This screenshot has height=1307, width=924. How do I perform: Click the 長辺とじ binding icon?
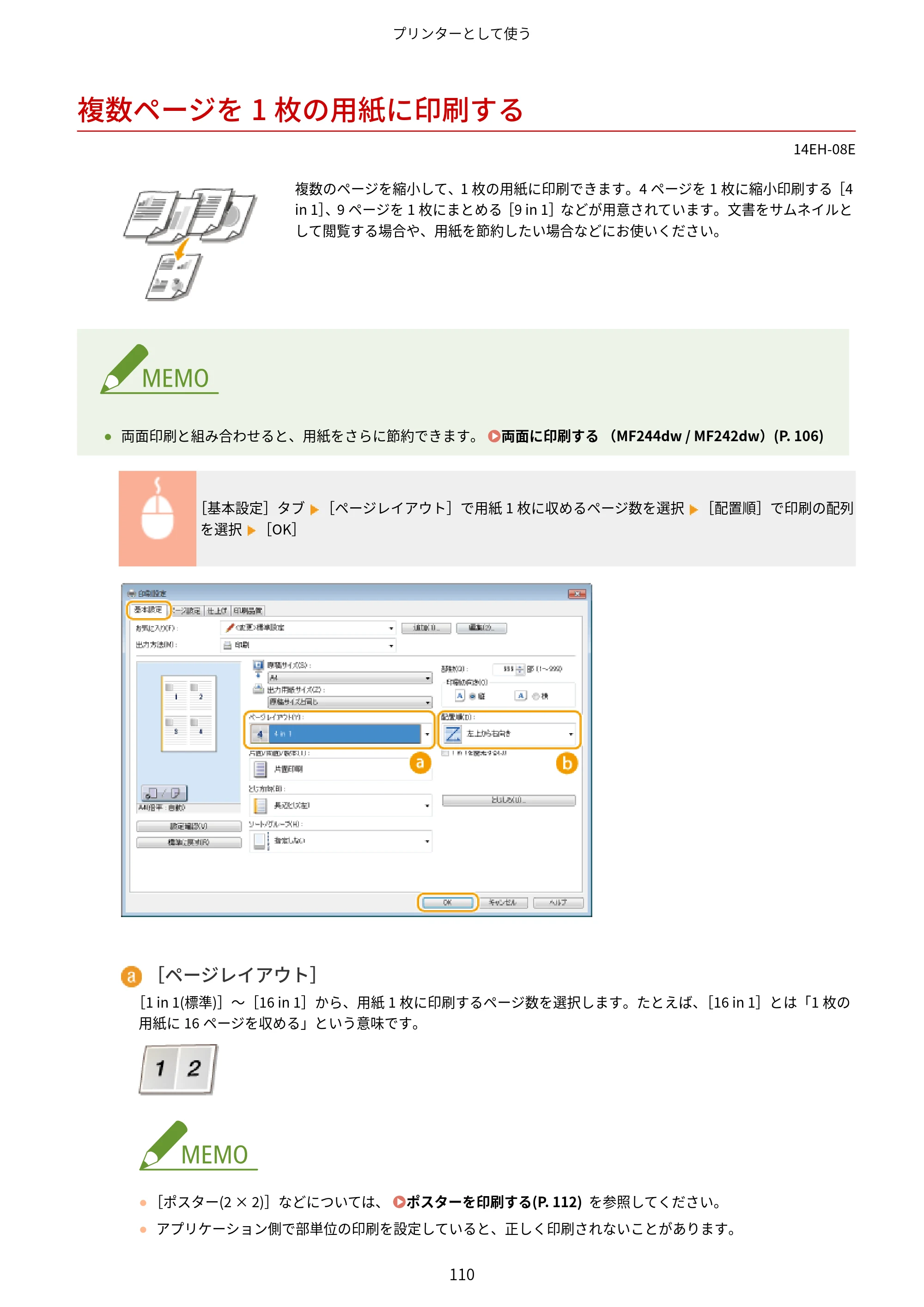point(260,805)
